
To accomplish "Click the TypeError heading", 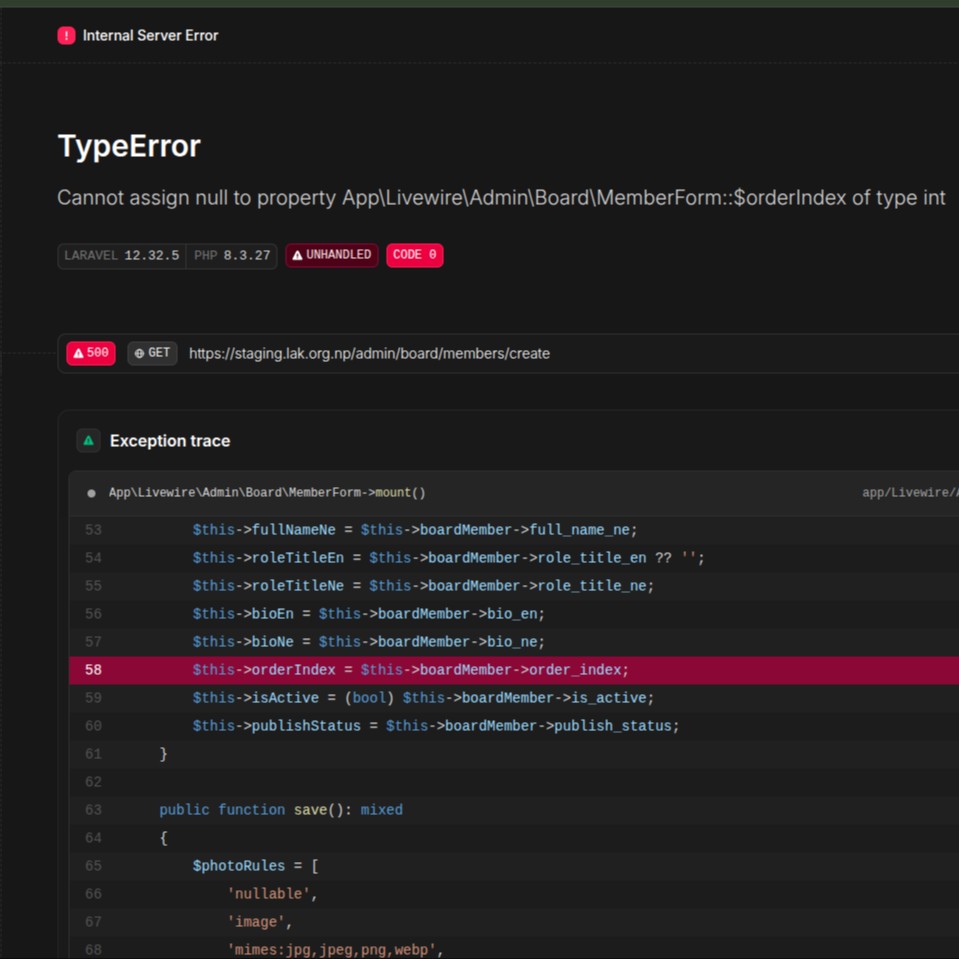I will (x=129, y=146).
